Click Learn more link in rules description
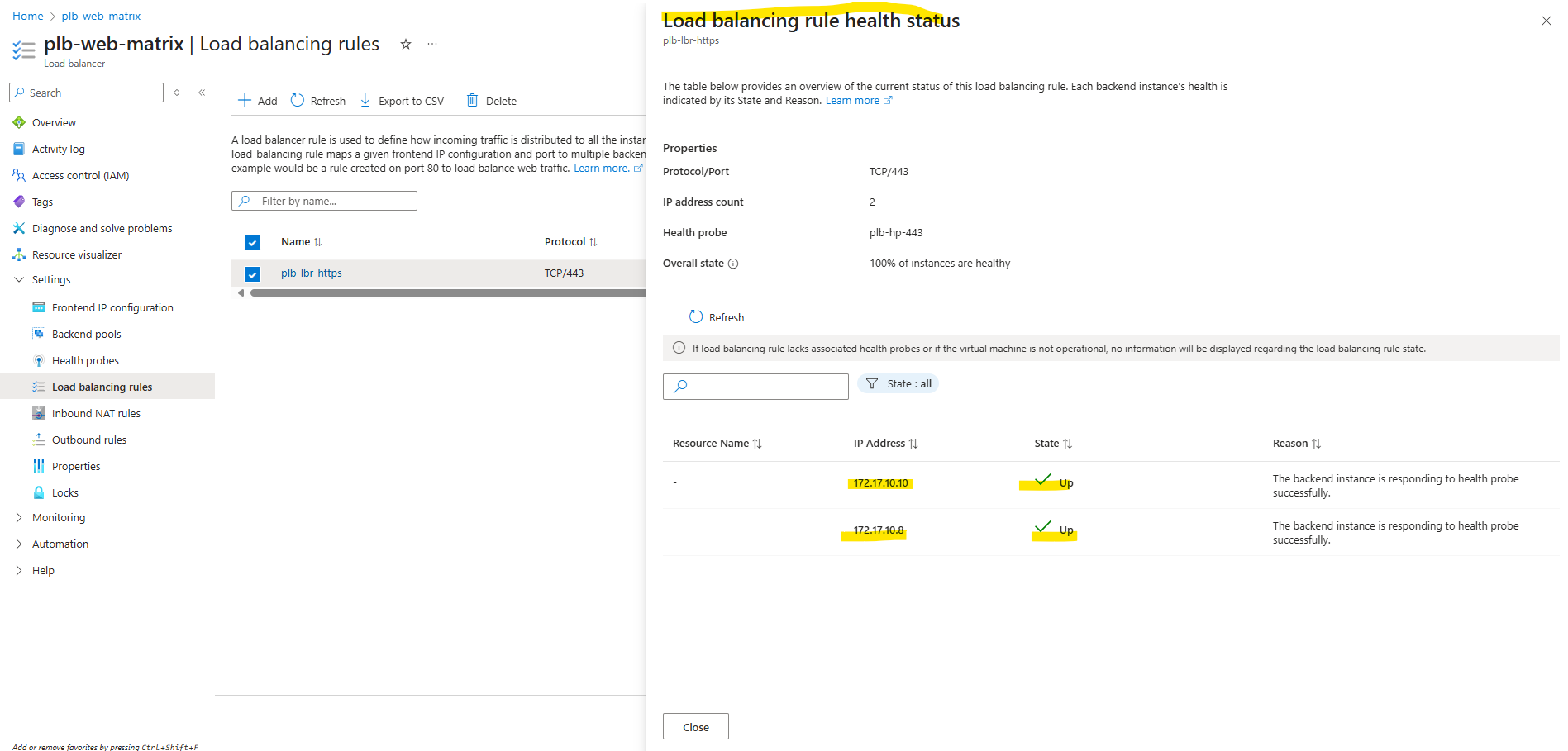This screenshot has width=1568, height=751. tap(608, 169)
